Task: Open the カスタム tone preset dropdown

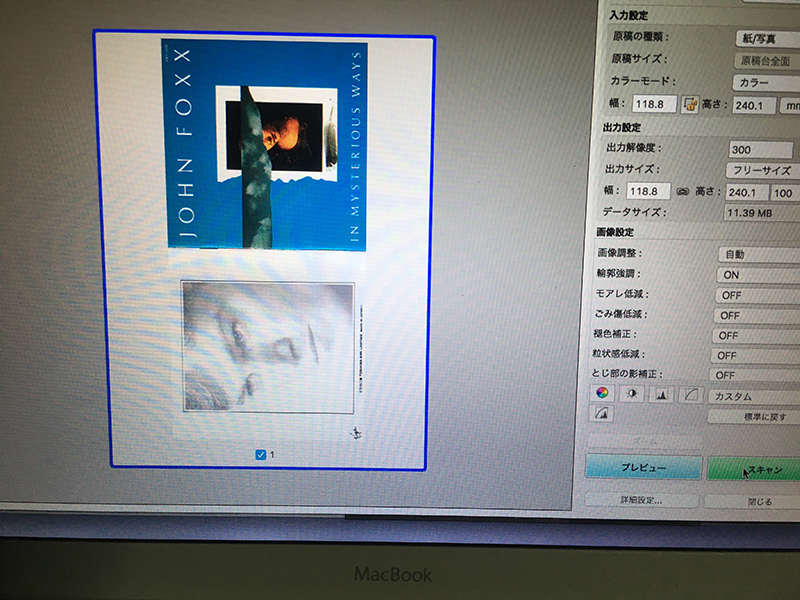Action: coord(754,396)
